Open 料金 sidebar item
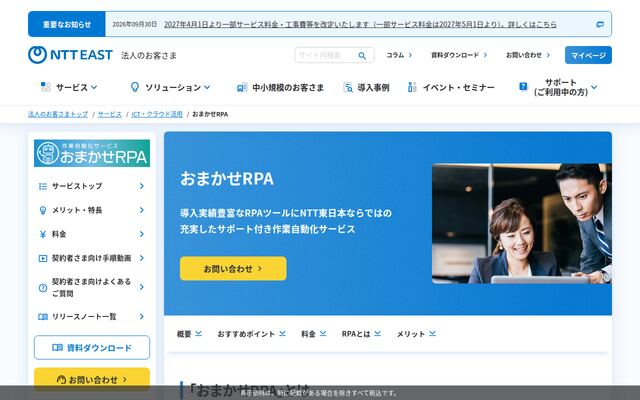Image resolution: width=640 pixels, height=400 pixels. 92,234
